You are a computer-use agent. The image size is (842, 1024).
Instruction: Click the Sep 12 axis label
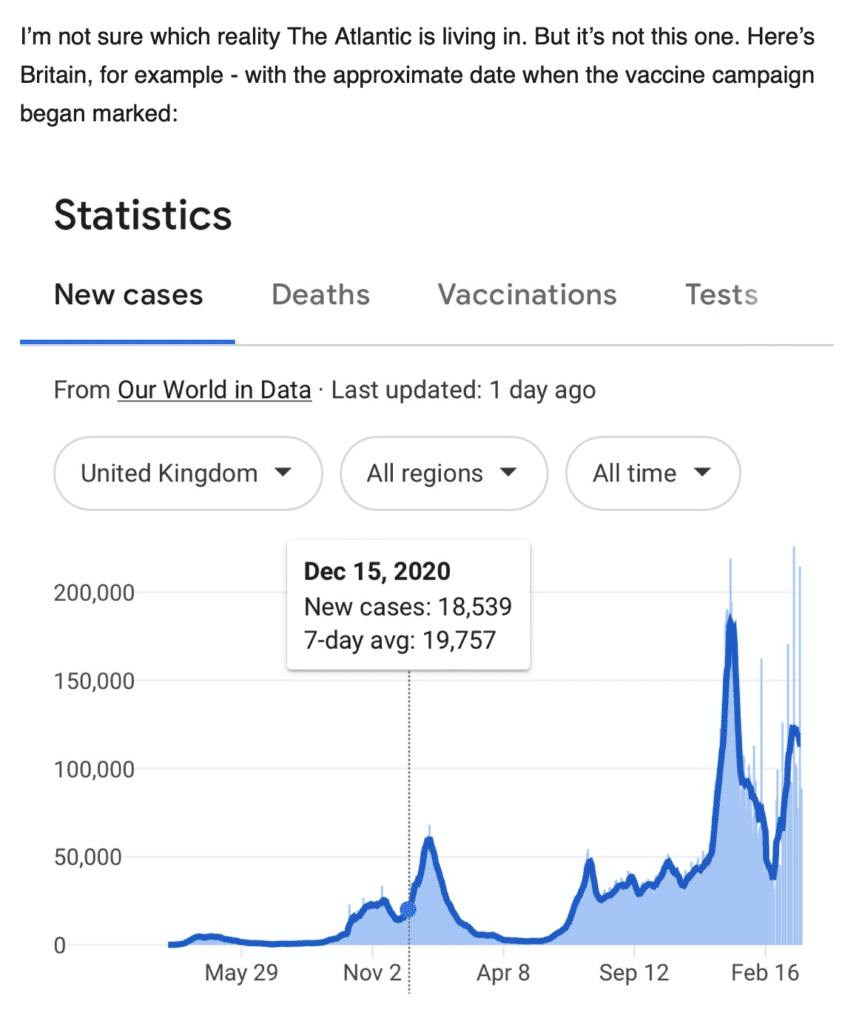pos(634,972)
